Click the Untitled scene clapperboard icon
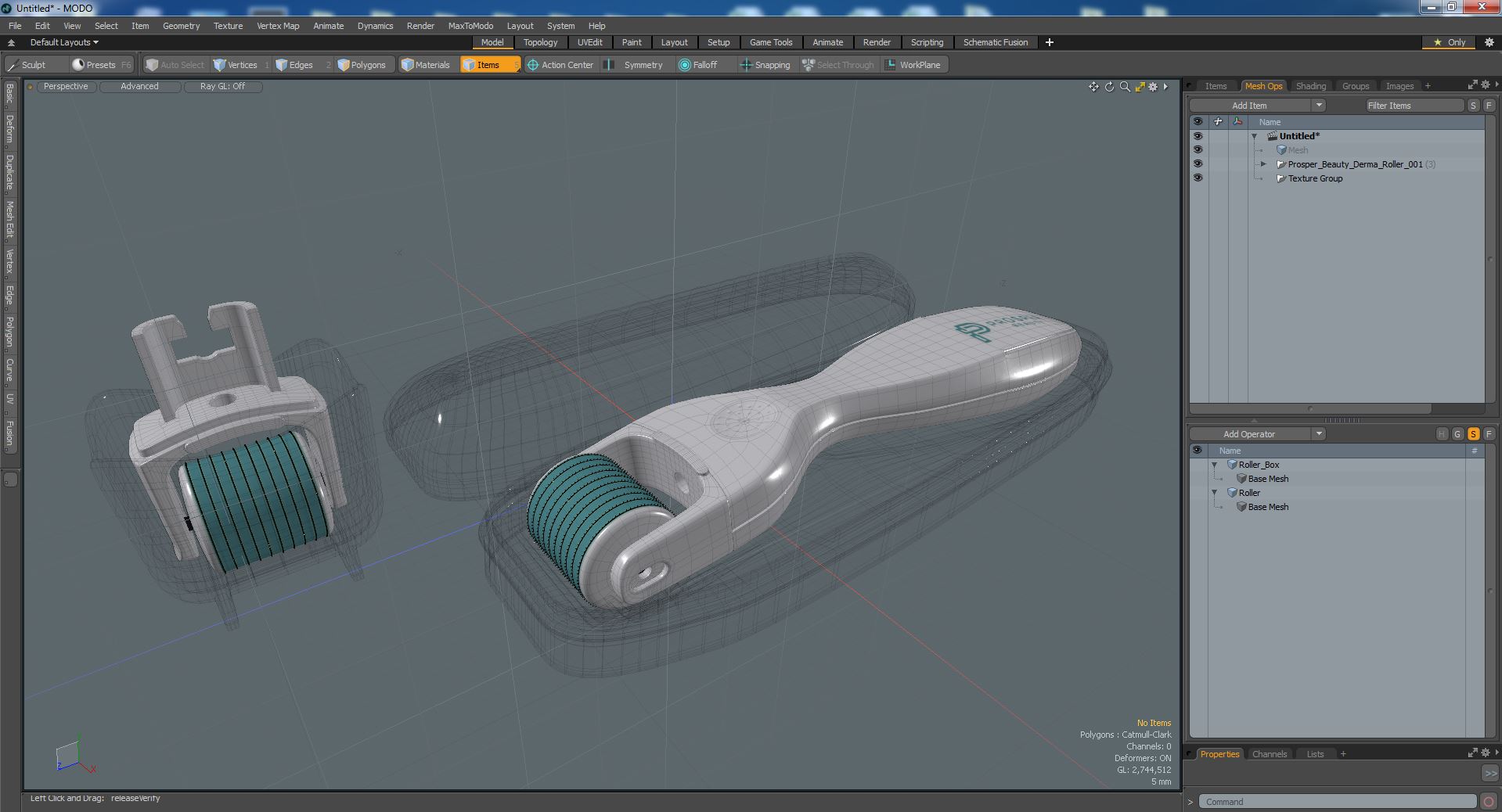The width and height of the screenshot is (1502, 812). (1272, 136)
